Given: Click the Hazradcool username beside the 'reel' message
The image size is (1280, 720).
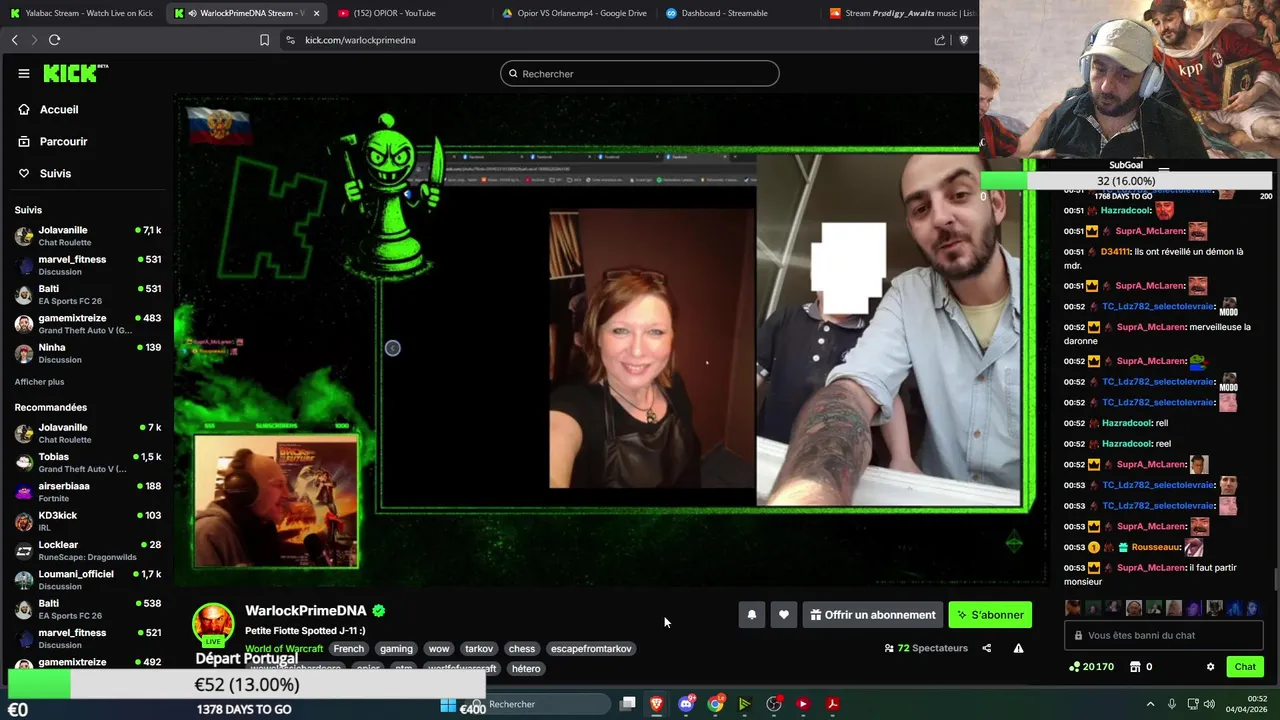Looking at the screenshot, I should [1126, 444].
